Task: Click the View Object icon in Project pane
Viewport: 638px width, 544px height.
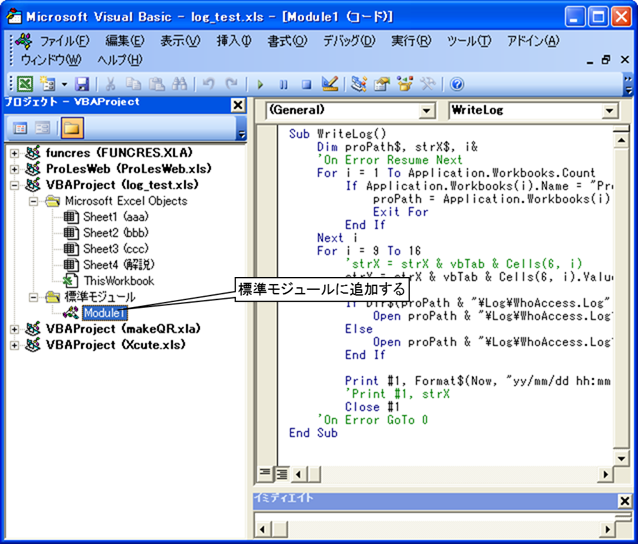Action: (42, 129)
